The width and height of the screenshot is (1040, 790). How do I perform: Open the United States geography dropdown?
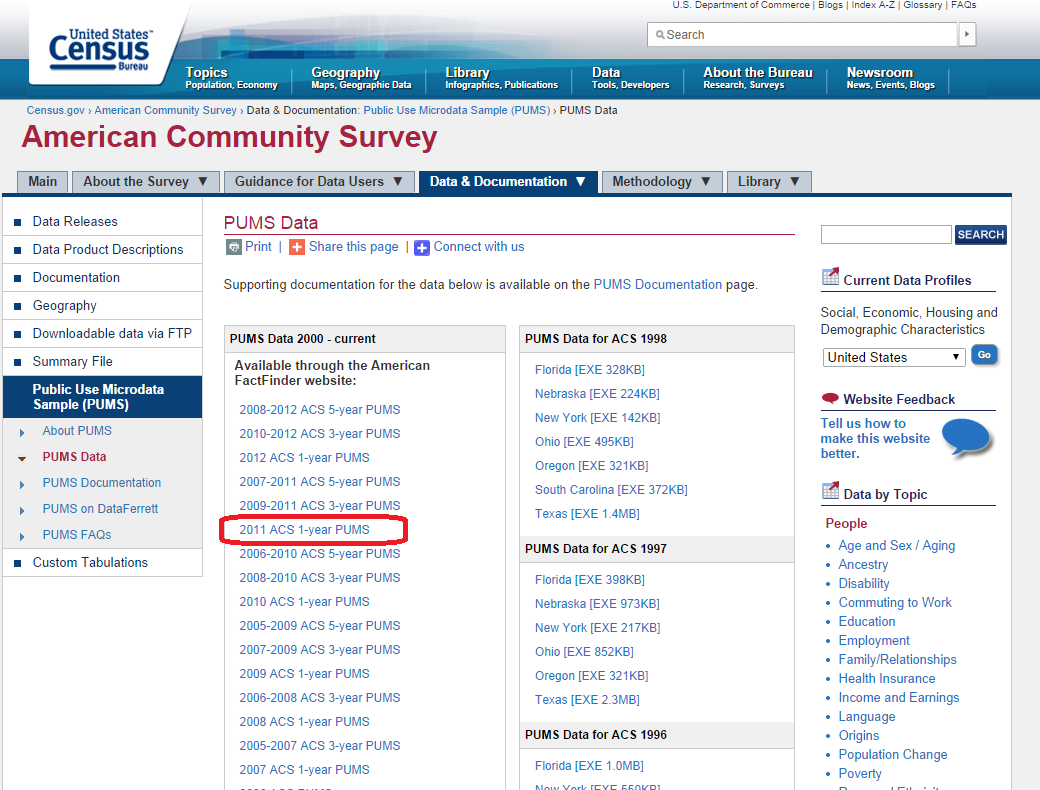[893, 357]
